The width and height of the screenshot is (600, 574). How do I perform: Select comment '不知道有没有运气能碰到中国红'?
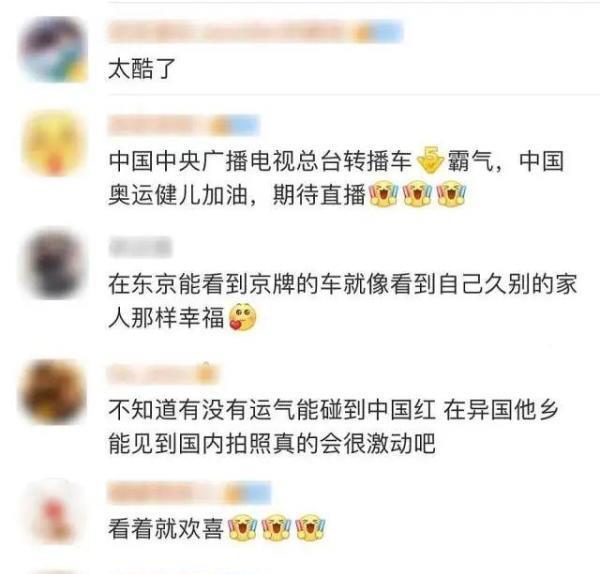(x=333, y=427)
